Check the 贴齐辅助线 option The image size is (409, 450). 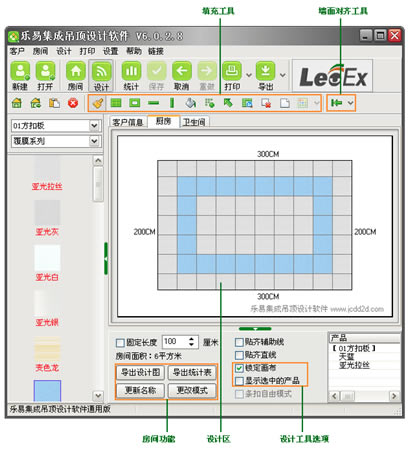(x=239, y=342)
